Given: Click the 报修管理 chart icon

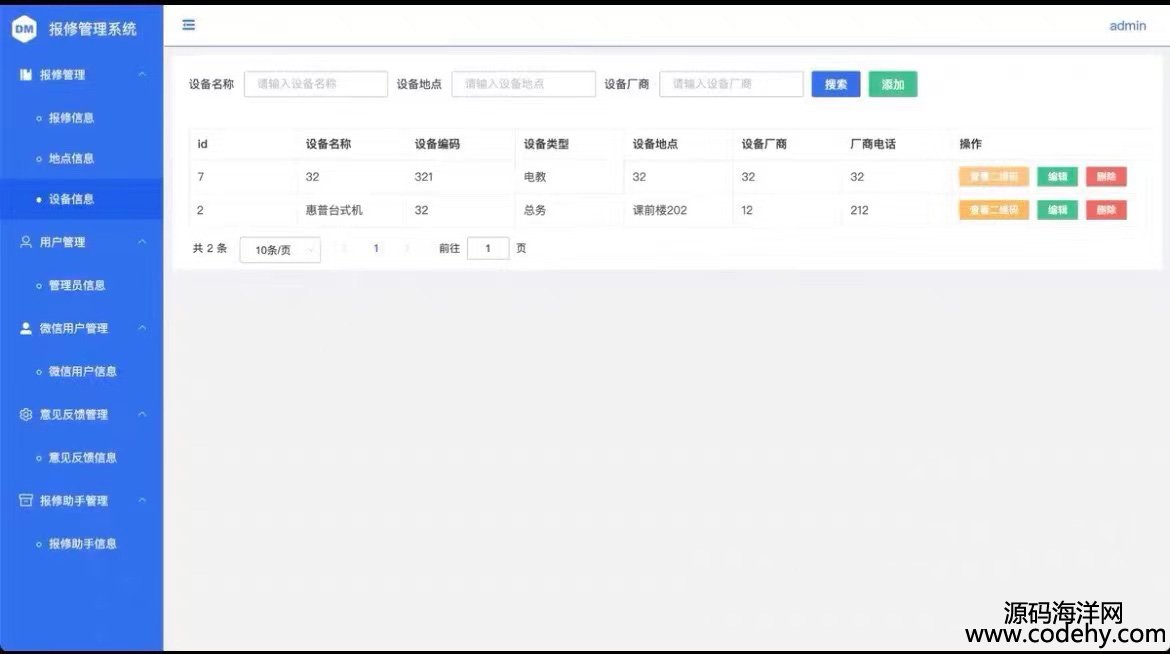Looking at the screenshot, I should tap(26, 75).
